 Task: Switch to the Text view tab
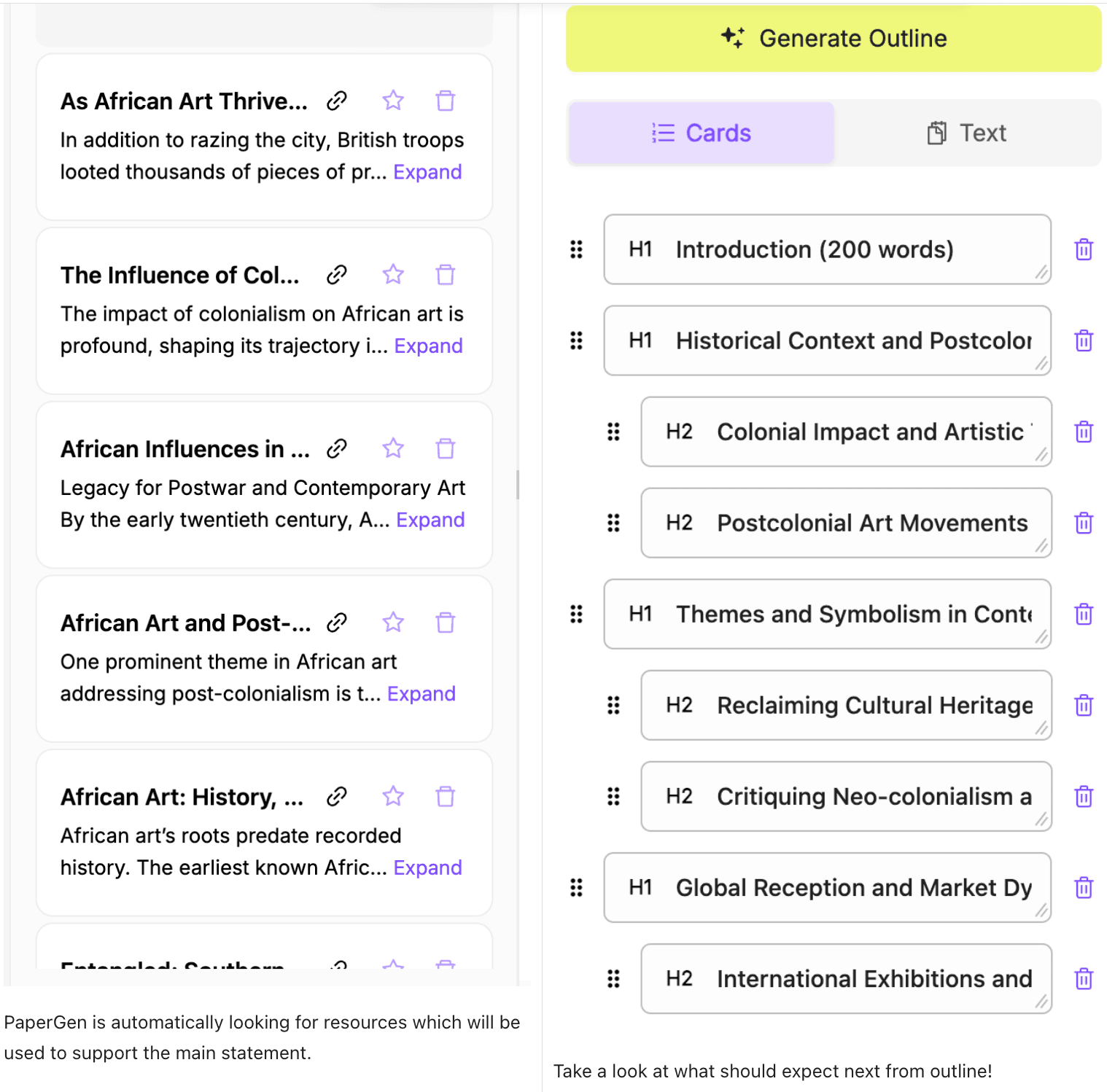pos(967,133)
